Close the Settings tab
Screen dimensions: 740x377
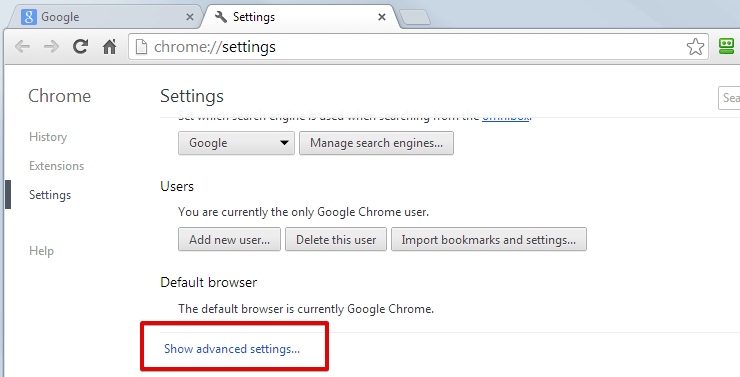[382, 17]
